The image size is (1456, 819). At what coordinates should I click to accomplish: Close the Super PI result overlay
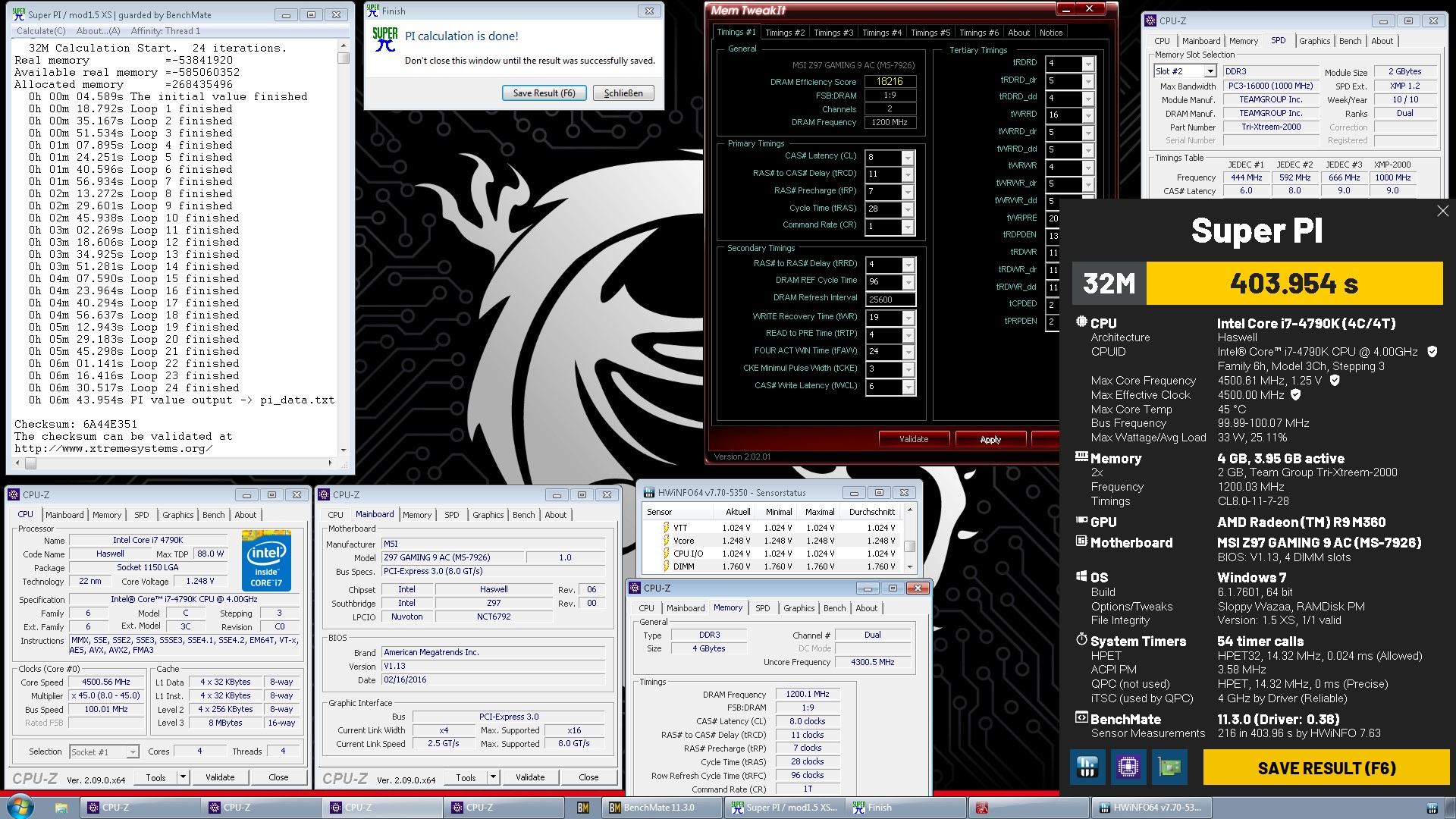[x=1442, y=212]
